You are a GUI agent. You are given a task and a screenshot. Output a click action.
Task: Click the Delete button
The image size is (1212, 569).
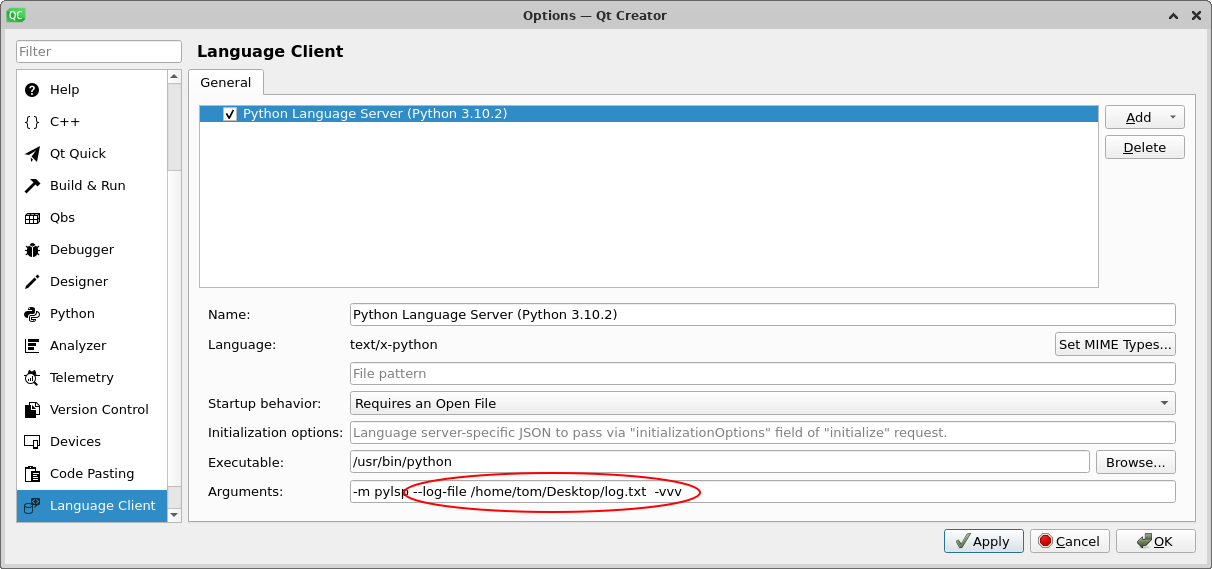(1145, 147)
